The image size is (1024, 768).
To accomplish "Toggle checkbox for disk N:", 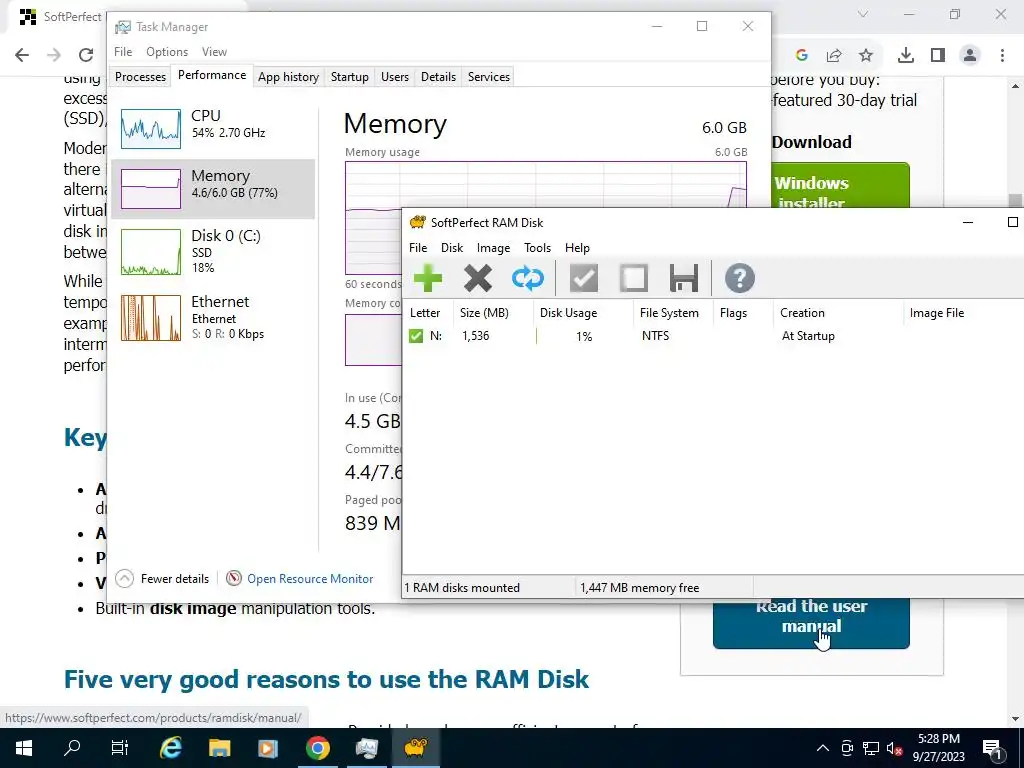I will click(416, 336).
